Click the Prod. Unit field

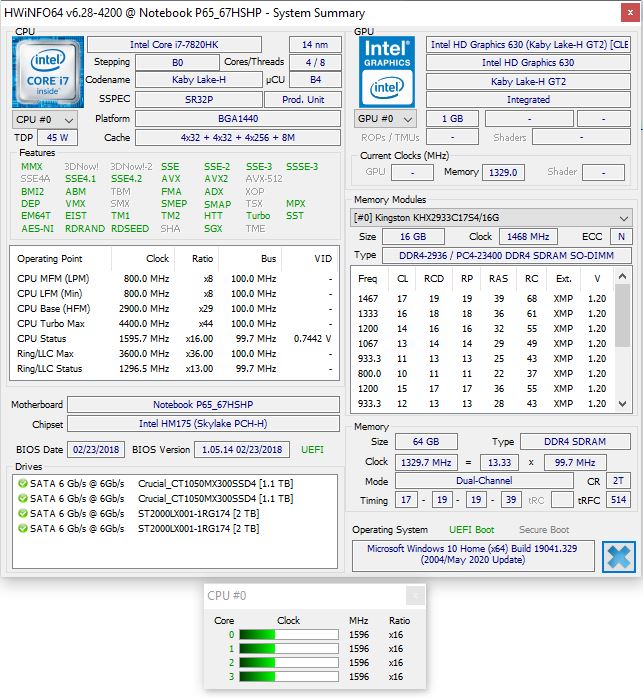(x=303, y=100)
